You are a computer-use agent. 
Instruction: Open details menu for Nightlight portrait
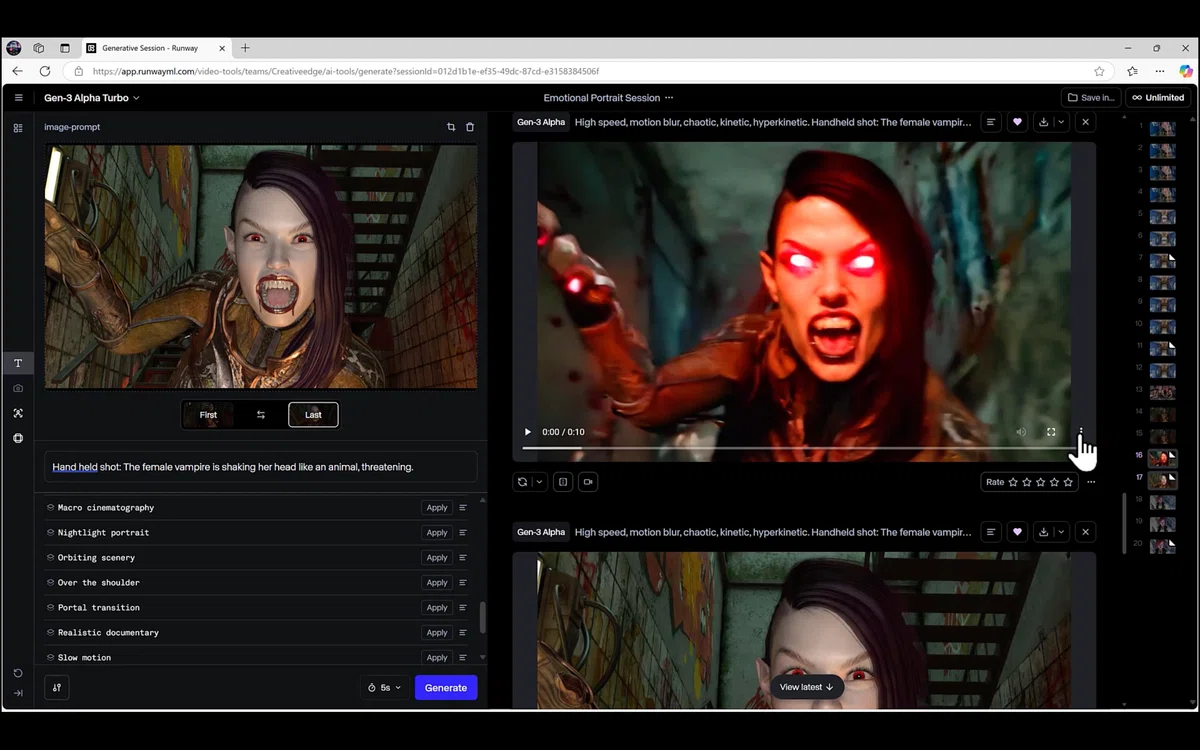463,533
